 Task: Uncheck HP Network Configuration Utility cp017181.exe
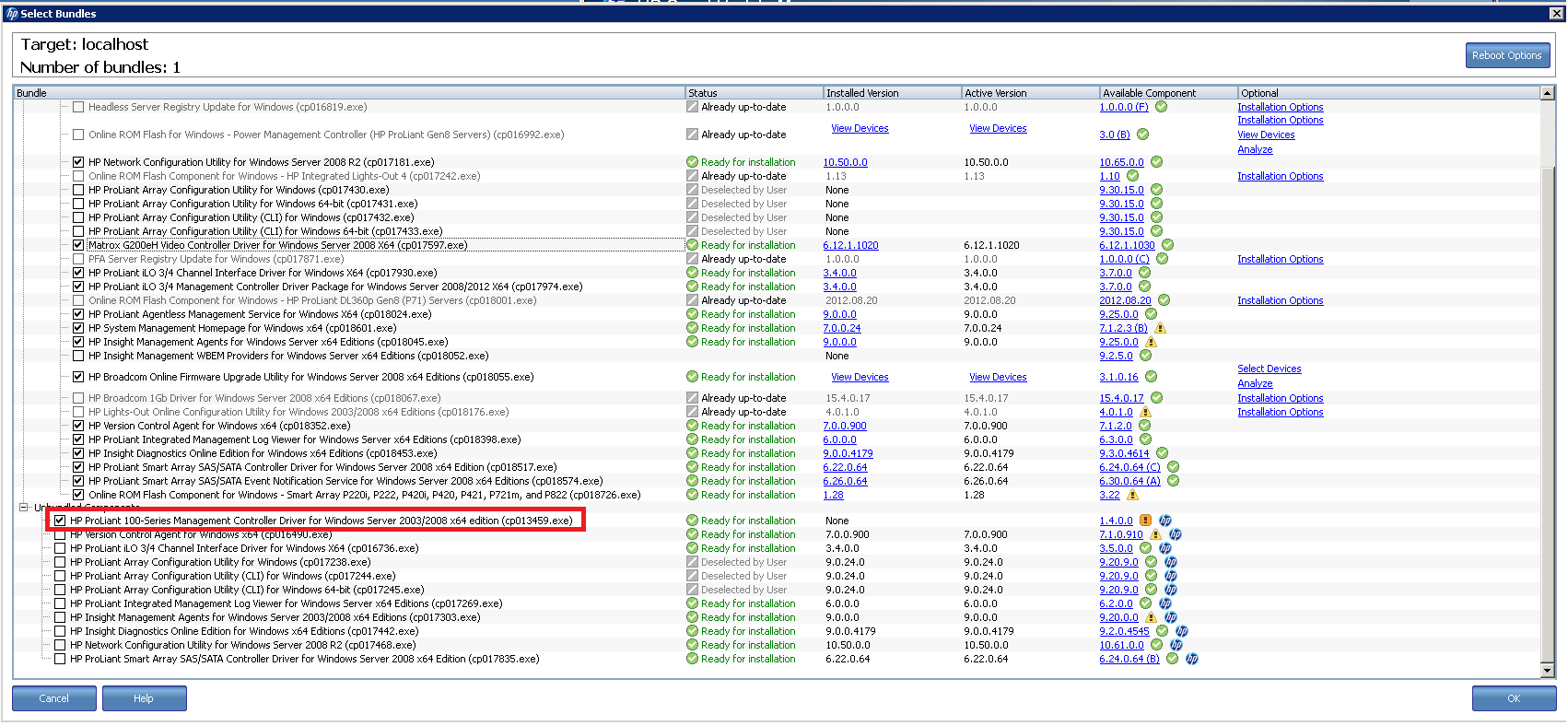[x=78, y=162]
